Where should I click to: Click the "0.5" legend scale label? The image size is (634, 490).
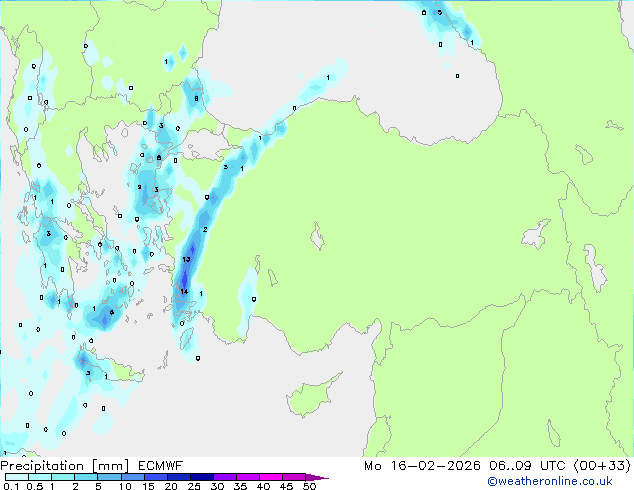click(35, 486)
